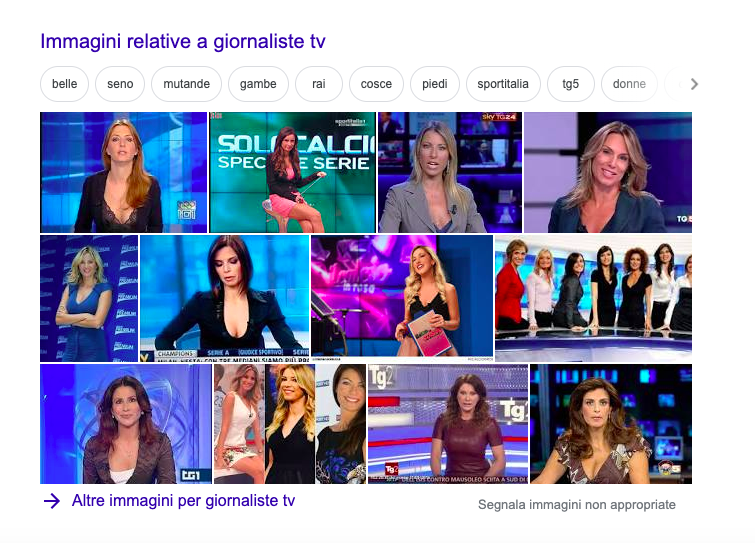Open the Solo Calcio Speciale Serie thumbnail
The width and height of the screenshot is (755, 543).
(292, 172)
